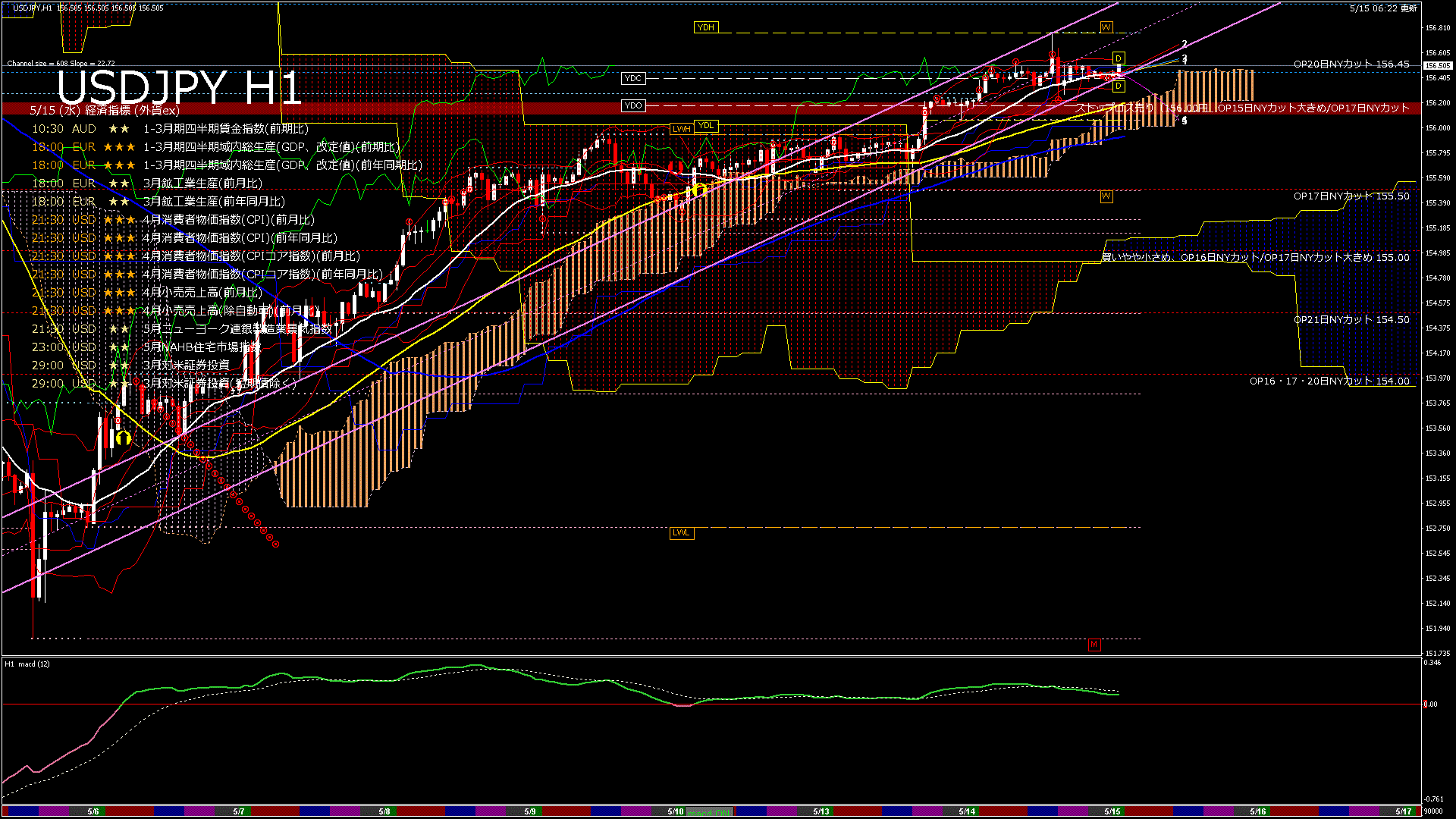The width and height of the screenshot is (1456, 819).
Task: Click the YDC white label box
Action: pos(632,78)
